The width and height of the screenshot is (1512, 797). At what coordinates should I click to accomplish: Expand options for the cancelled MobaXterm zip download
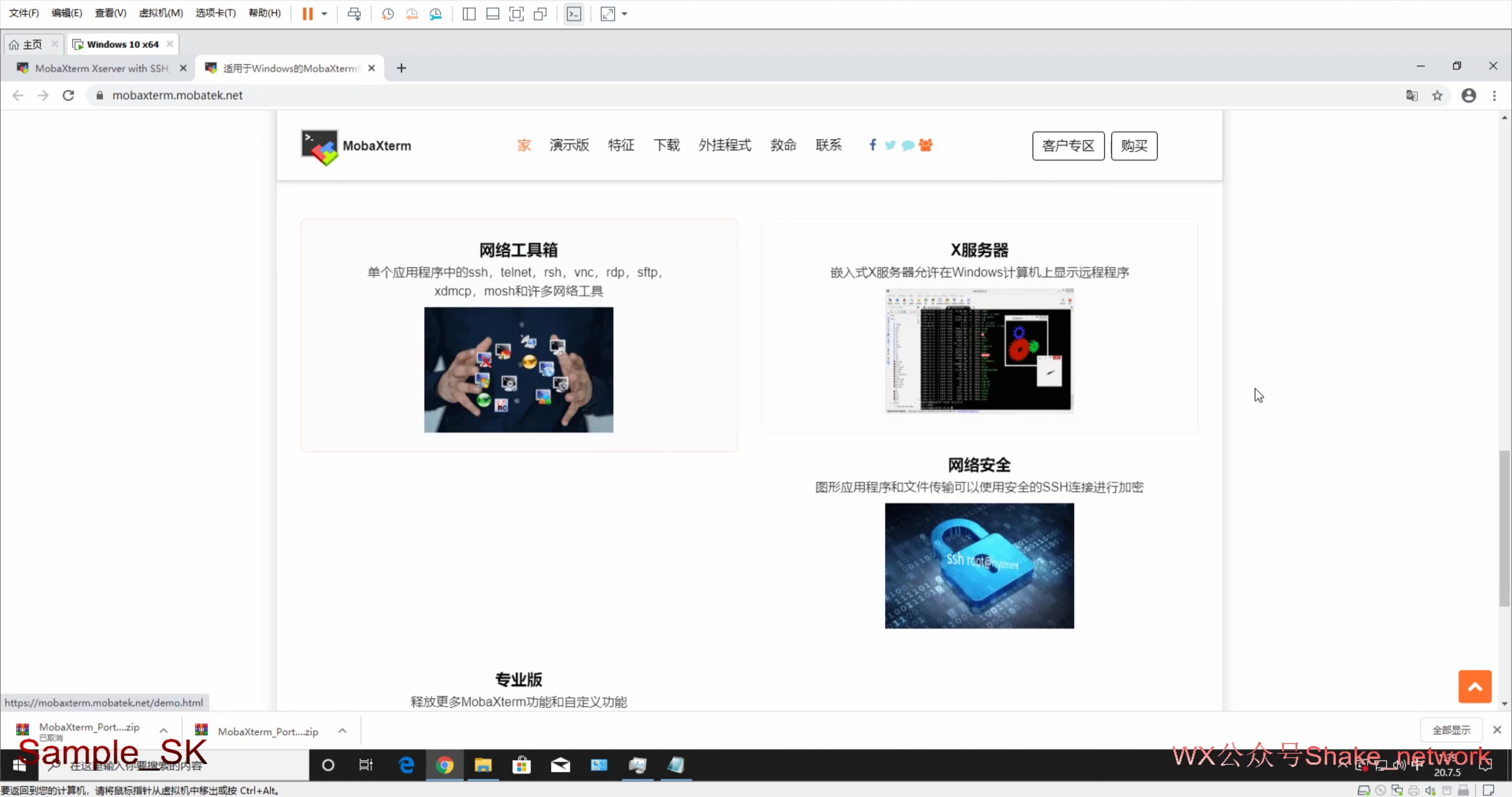click(x=164, y=731)
